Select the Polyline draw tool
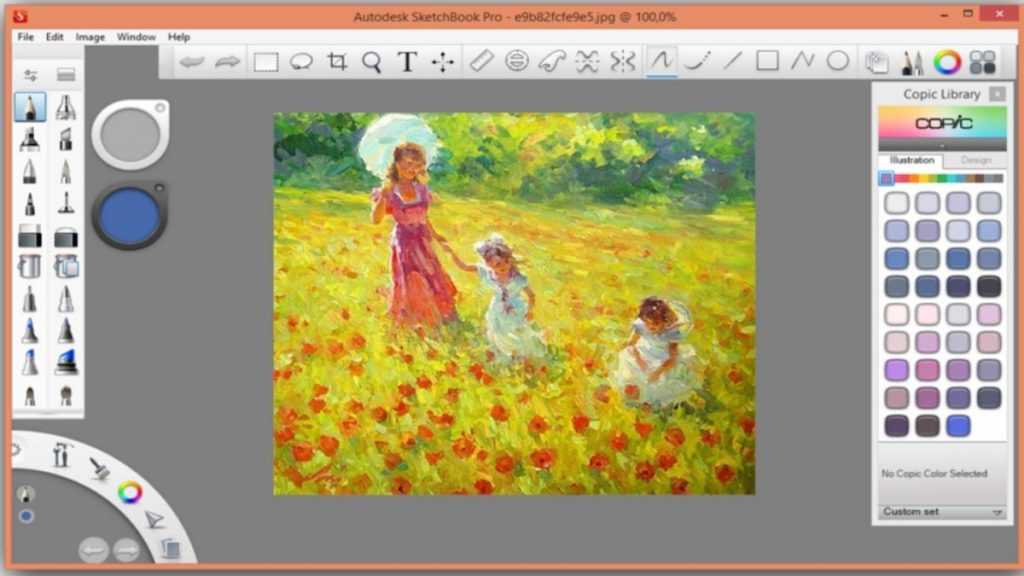Image resolution: width=1024 pixels, height=576 pixels. pyautogui.click(x=803, y=61)
